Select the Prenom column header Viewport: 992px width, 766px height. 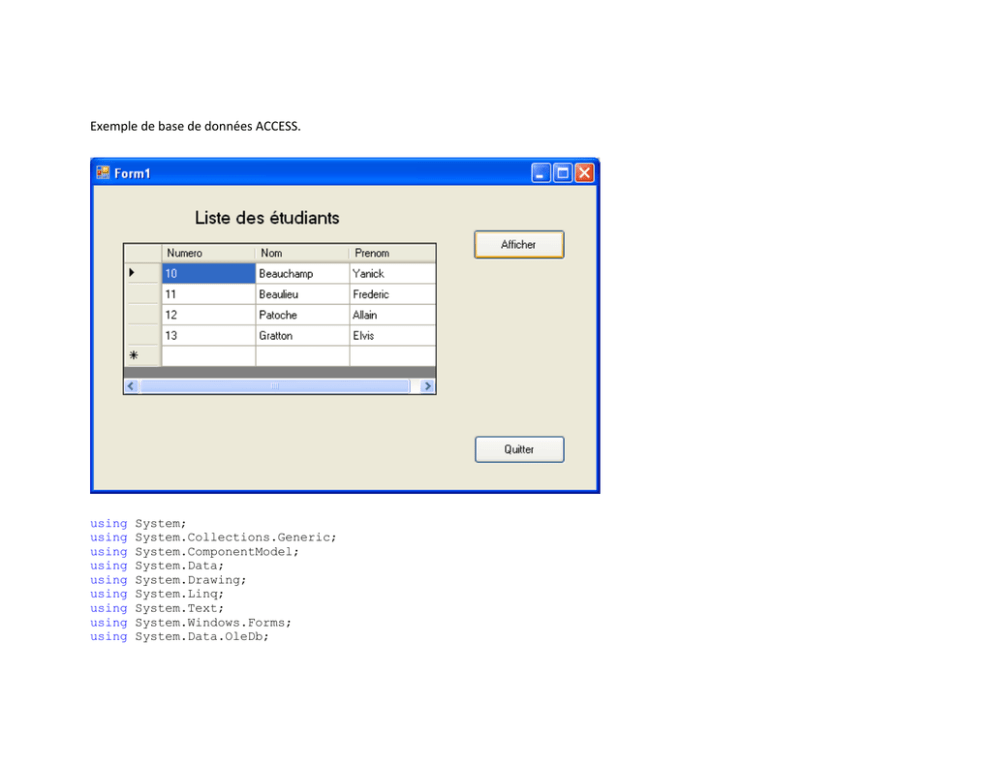[392, 253]
